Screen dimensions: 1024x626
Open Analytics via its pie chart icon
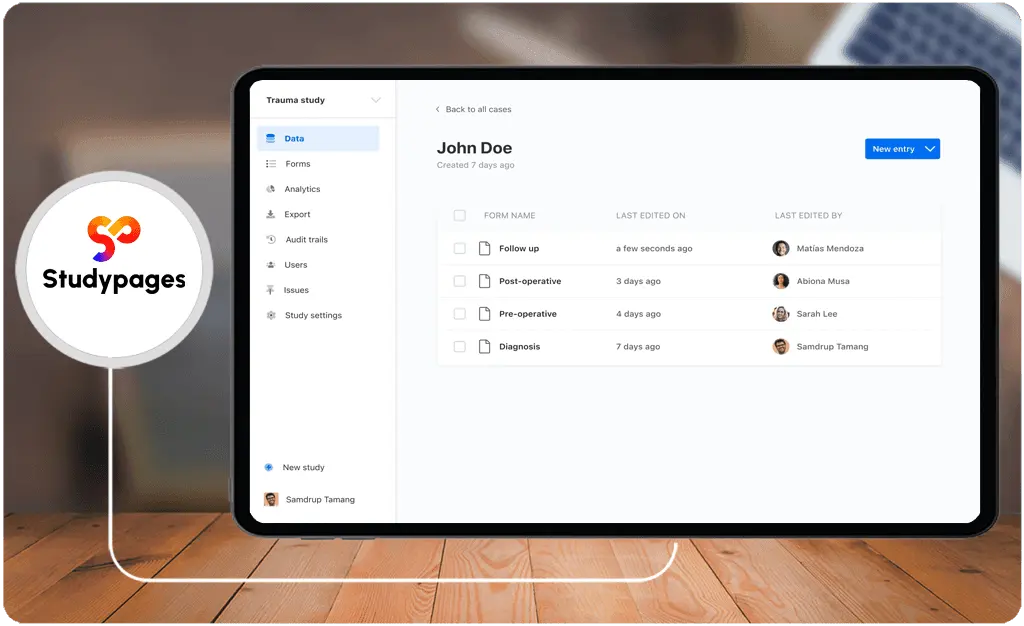point(270,189)
